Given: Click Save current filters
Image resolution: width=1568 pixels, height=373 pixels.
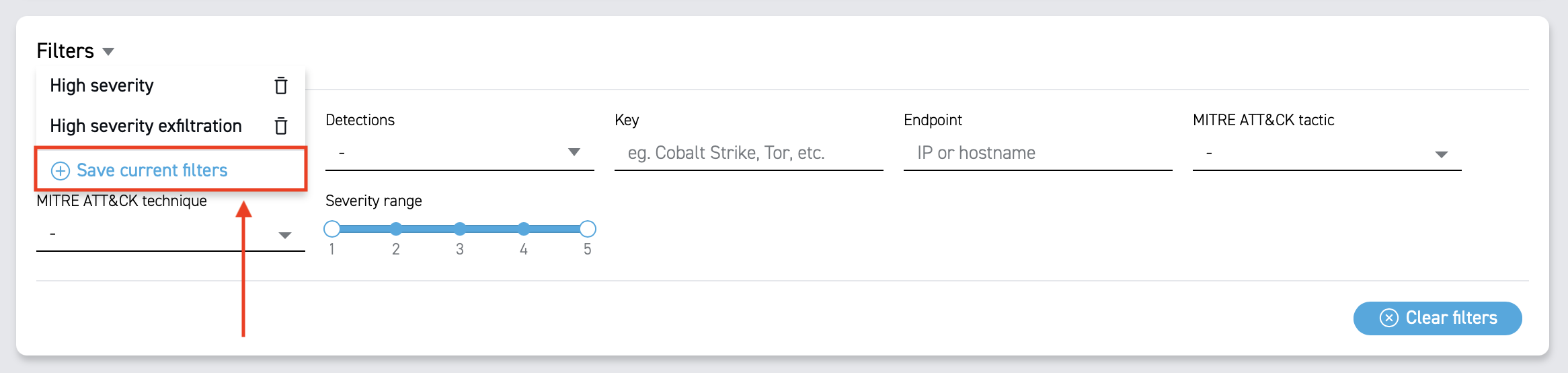Looking at the screenshot, I should (152, 170).
